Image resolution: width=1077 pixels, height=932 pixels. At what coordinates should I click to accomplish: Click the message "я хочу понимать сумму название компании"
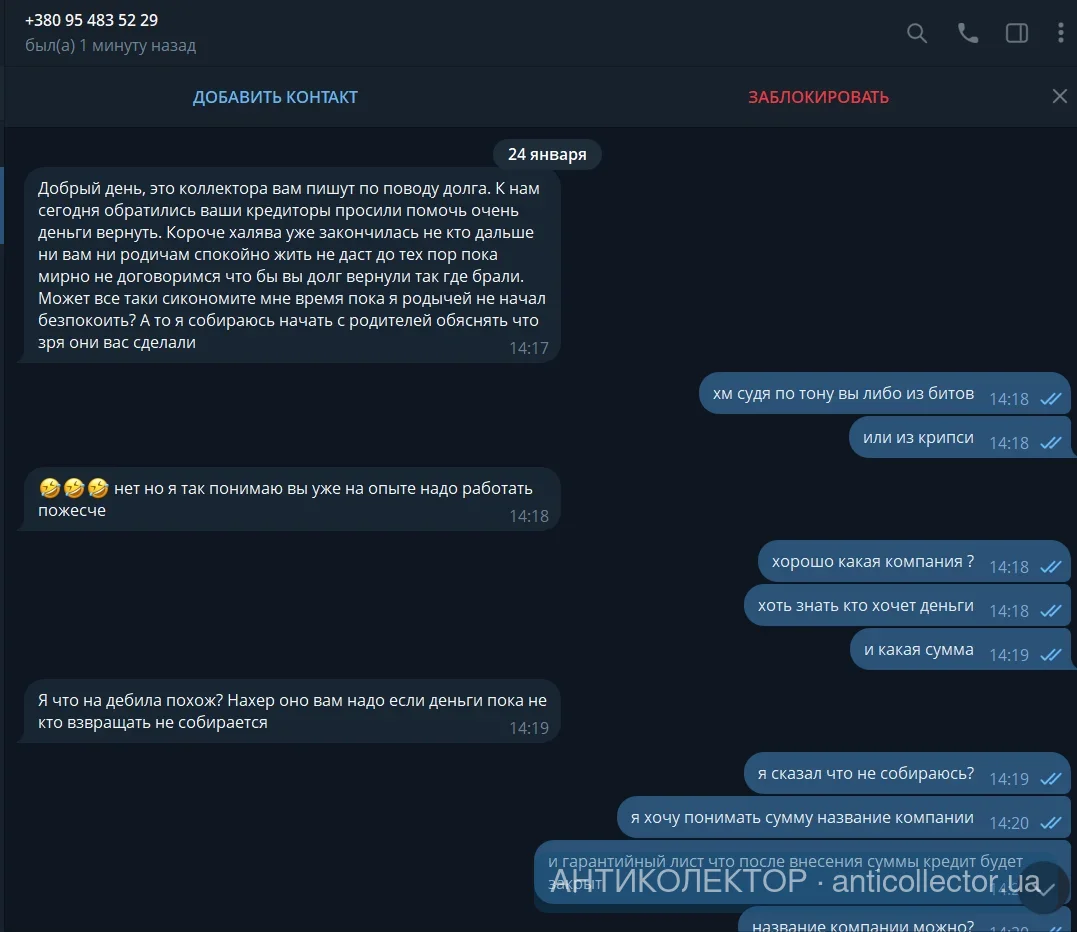843,818
